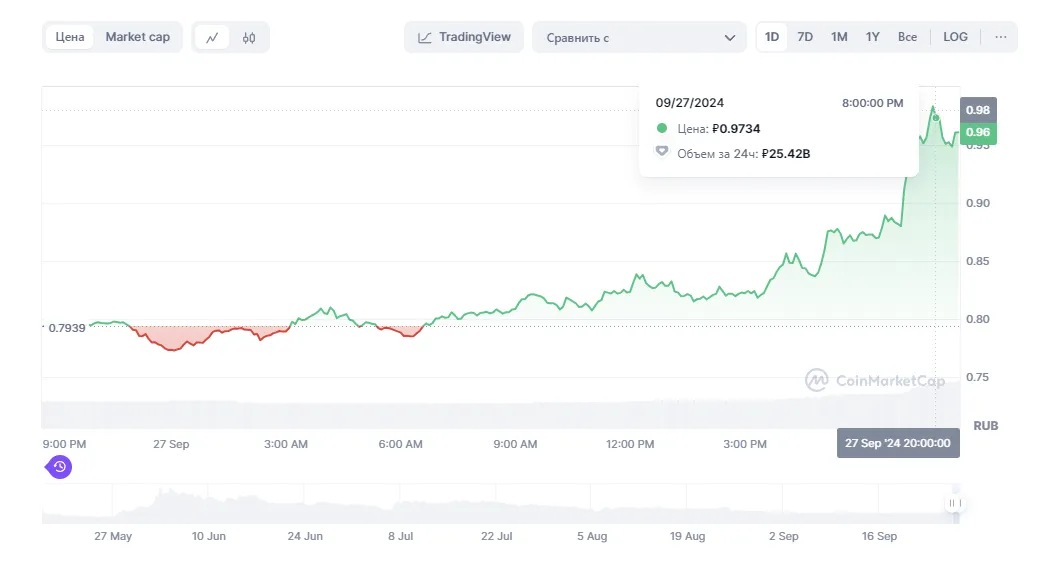Click the green price dot in tooltip
The image size is (1037, 563).
coord(661,128)
